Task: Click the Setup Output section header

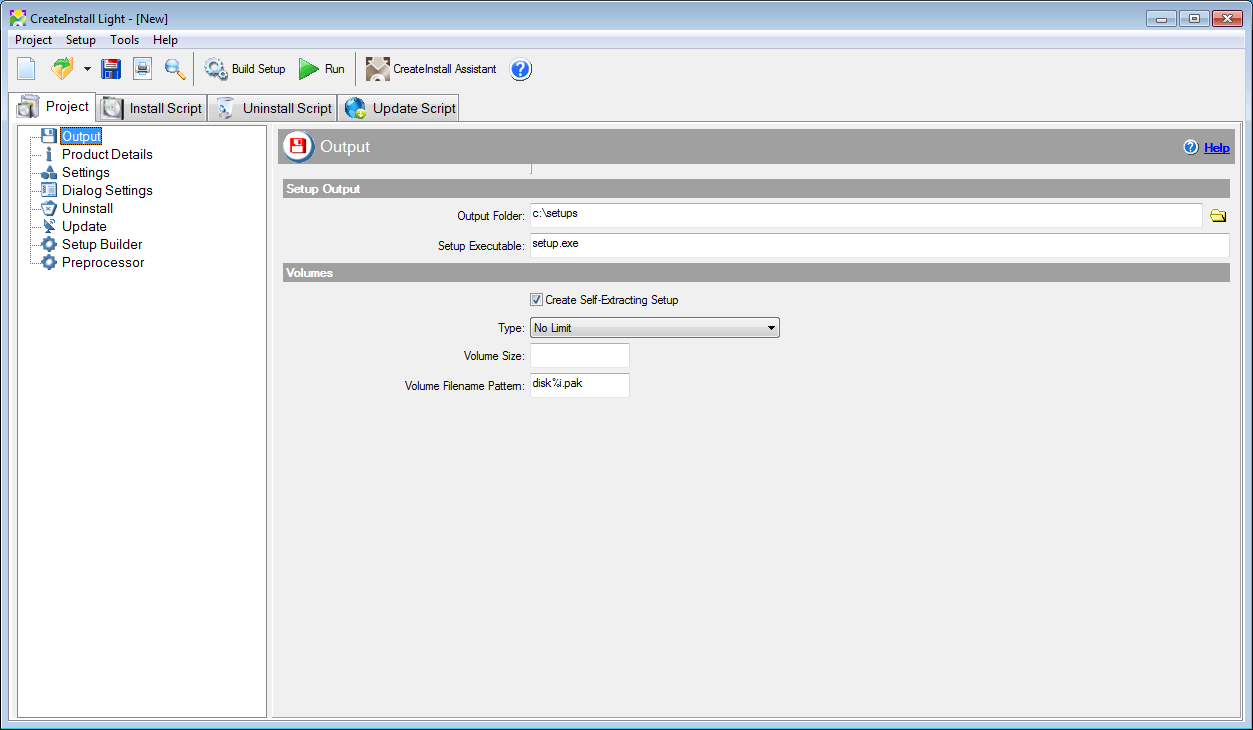Action: tap(754, 189)
